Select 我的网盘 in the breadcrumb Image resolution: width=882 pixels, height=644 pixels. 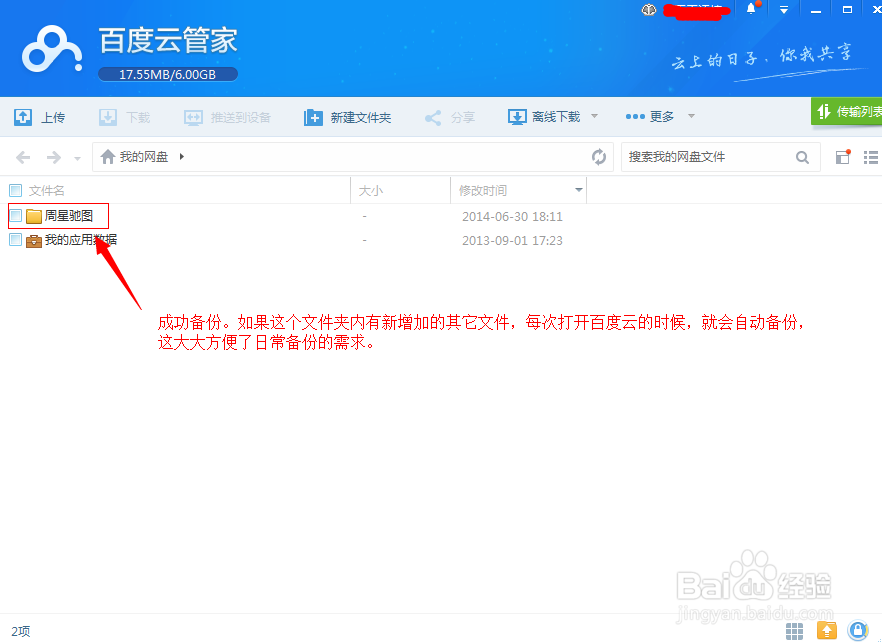[144, 156]
